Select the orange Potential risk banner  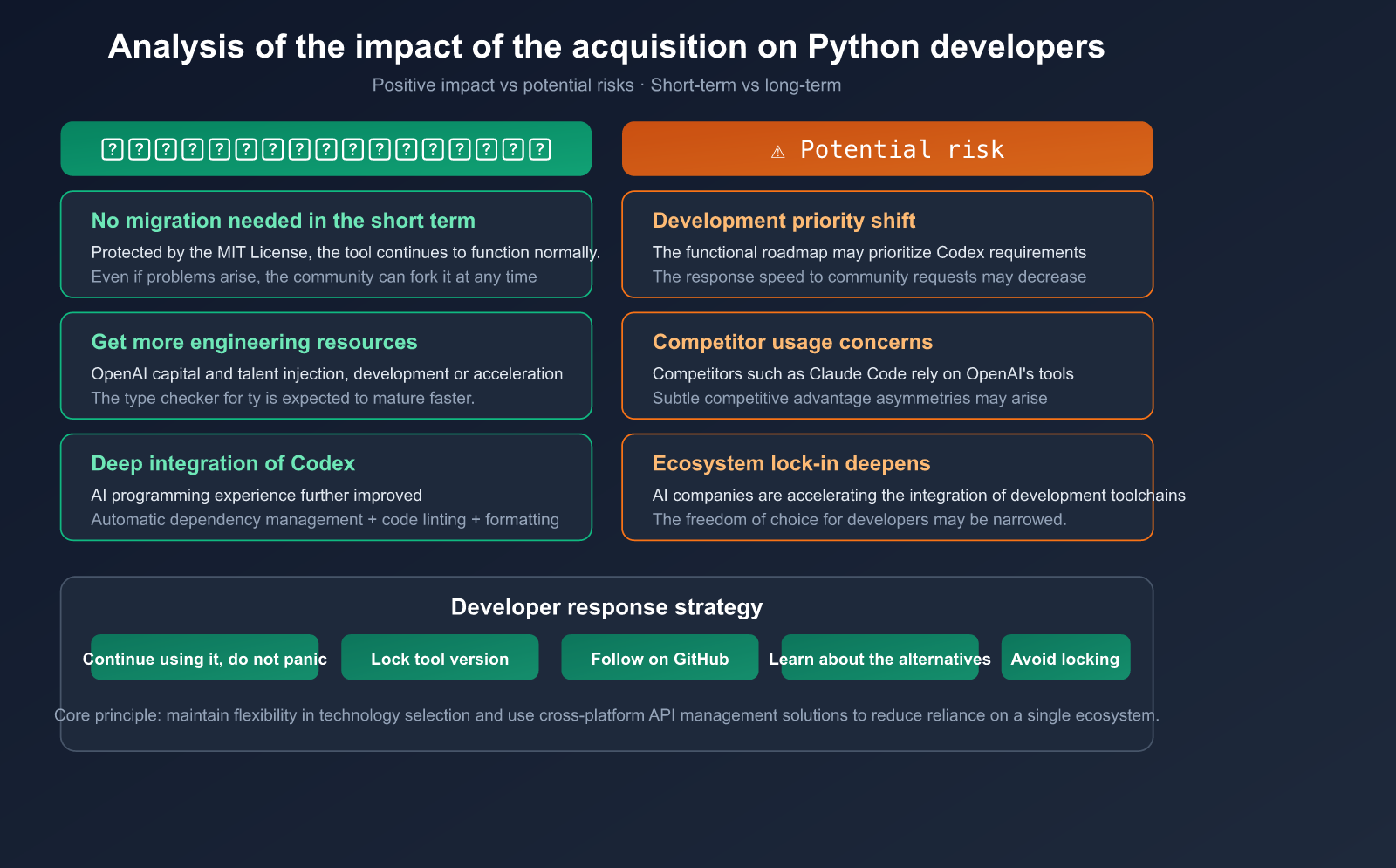coord(886,148)
